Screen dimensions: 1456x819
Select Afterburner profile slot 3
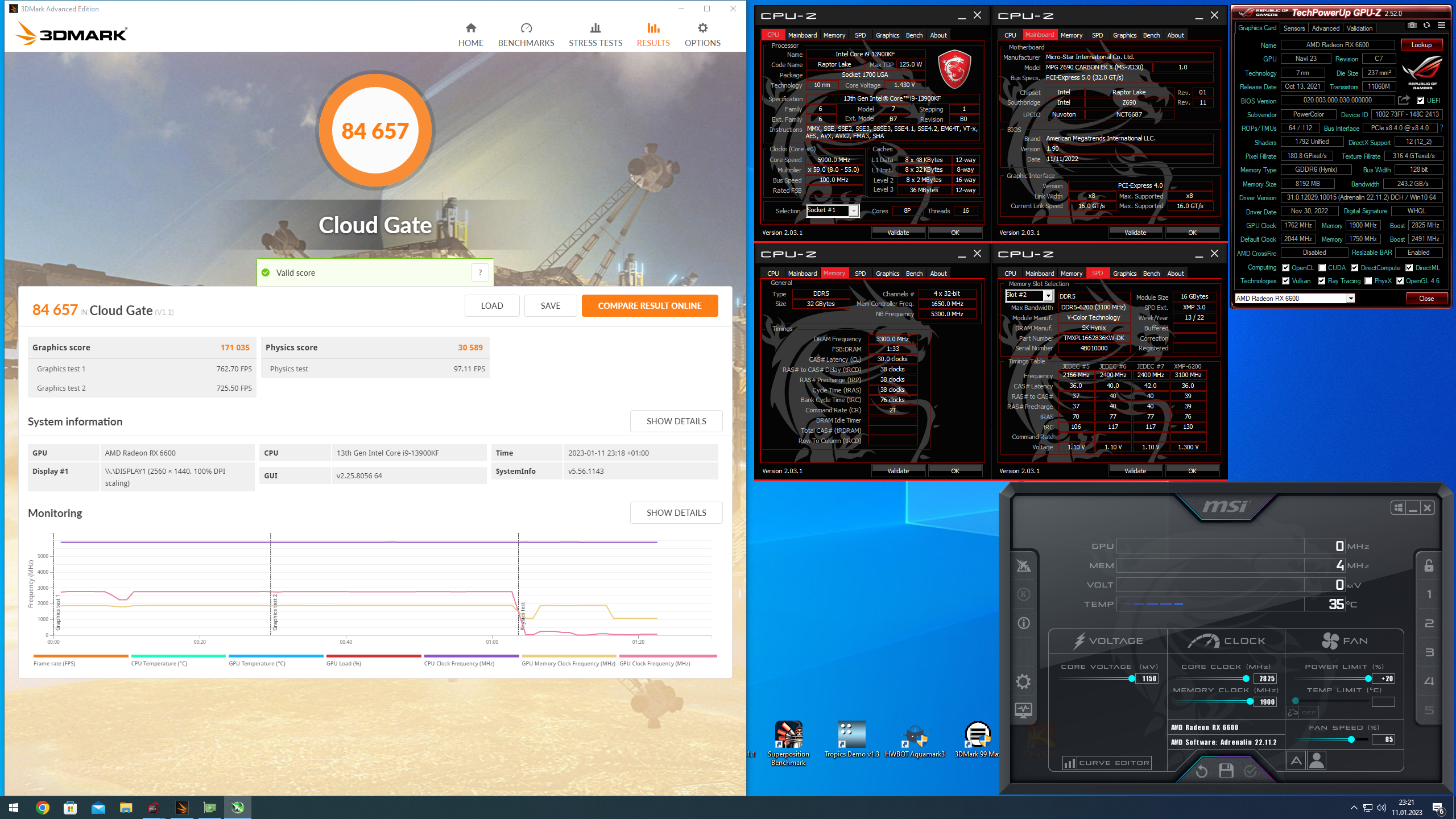click(1429, 652)
